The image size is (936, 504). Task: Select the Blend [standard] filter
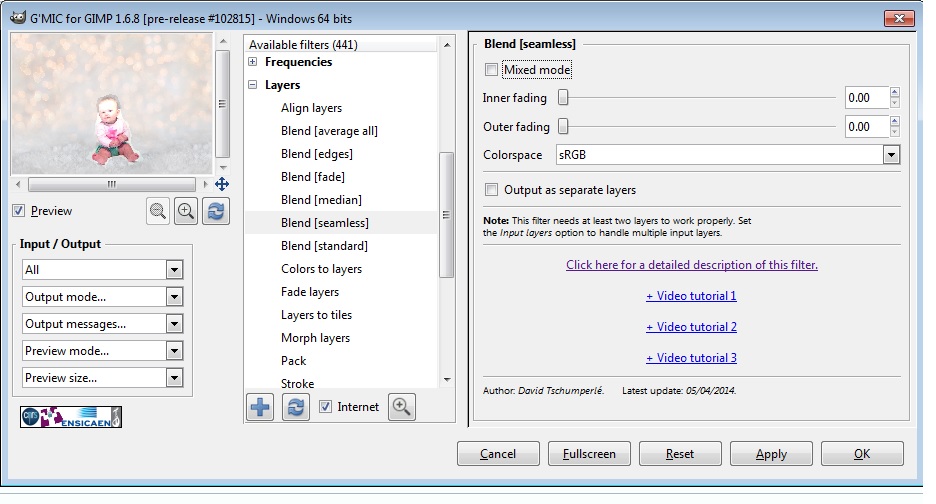click(x=324, y=246)
